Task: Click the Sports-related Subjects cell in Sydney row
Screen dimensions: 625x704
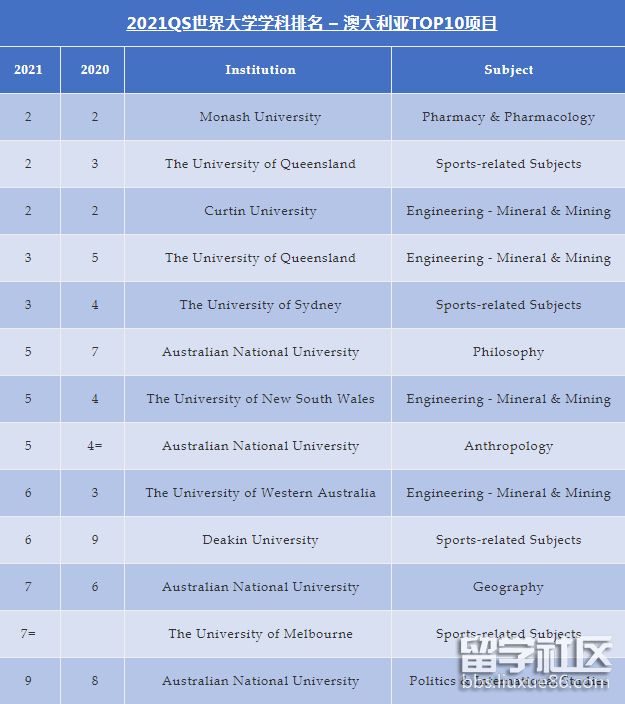Action: (509, 305)
